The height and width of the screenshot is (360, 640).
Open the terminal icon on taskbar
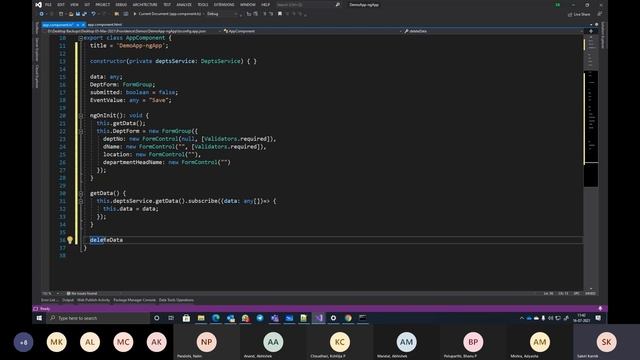point(362,318)
